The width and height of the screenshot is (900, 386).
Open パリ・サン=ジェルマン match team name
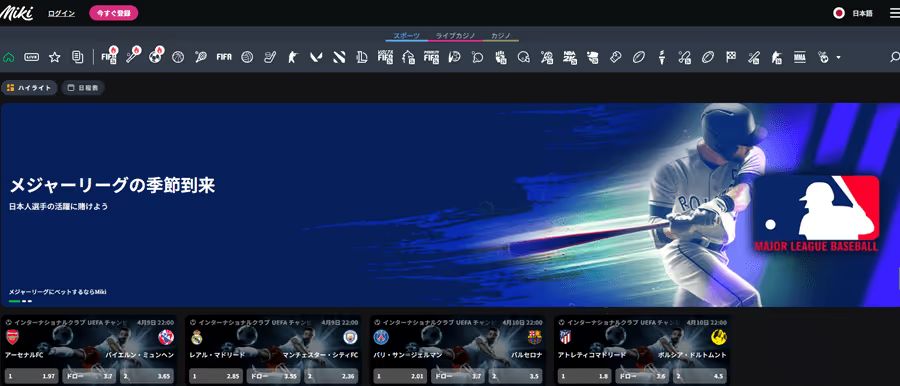407,355
